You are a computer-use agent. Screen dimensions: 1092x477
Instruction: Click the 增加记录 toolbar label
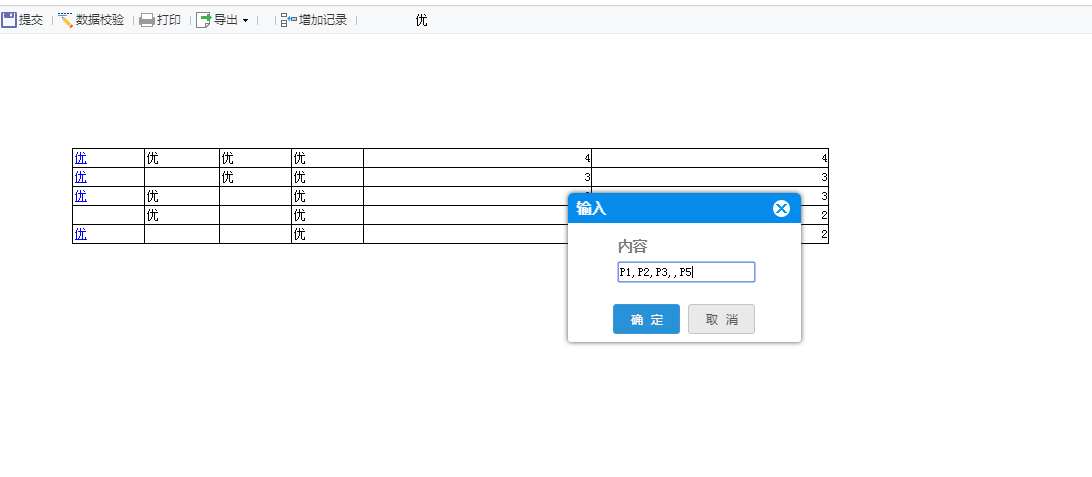pos(323,20)
